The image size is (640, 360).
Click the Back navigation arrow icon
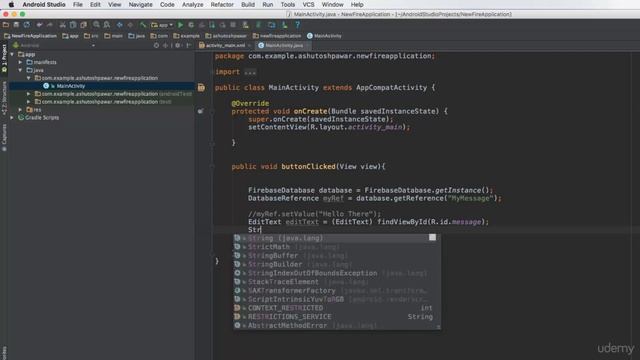pos(120,25)
